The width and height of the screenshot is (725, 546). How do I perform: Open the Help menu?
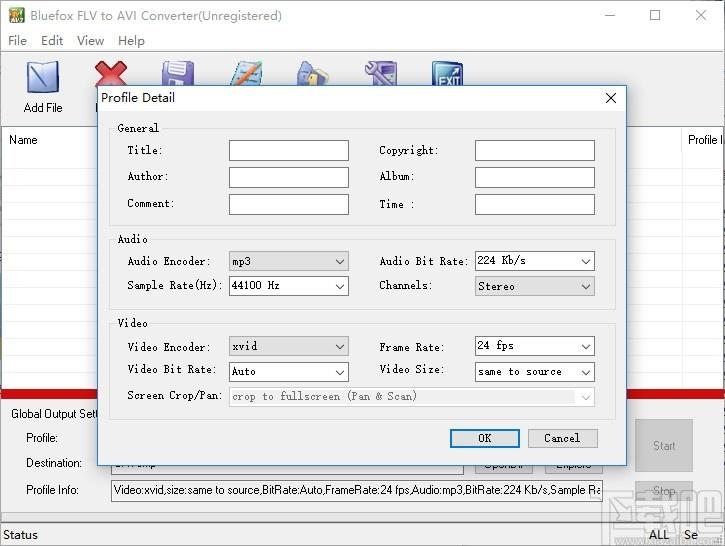[131, 41]
